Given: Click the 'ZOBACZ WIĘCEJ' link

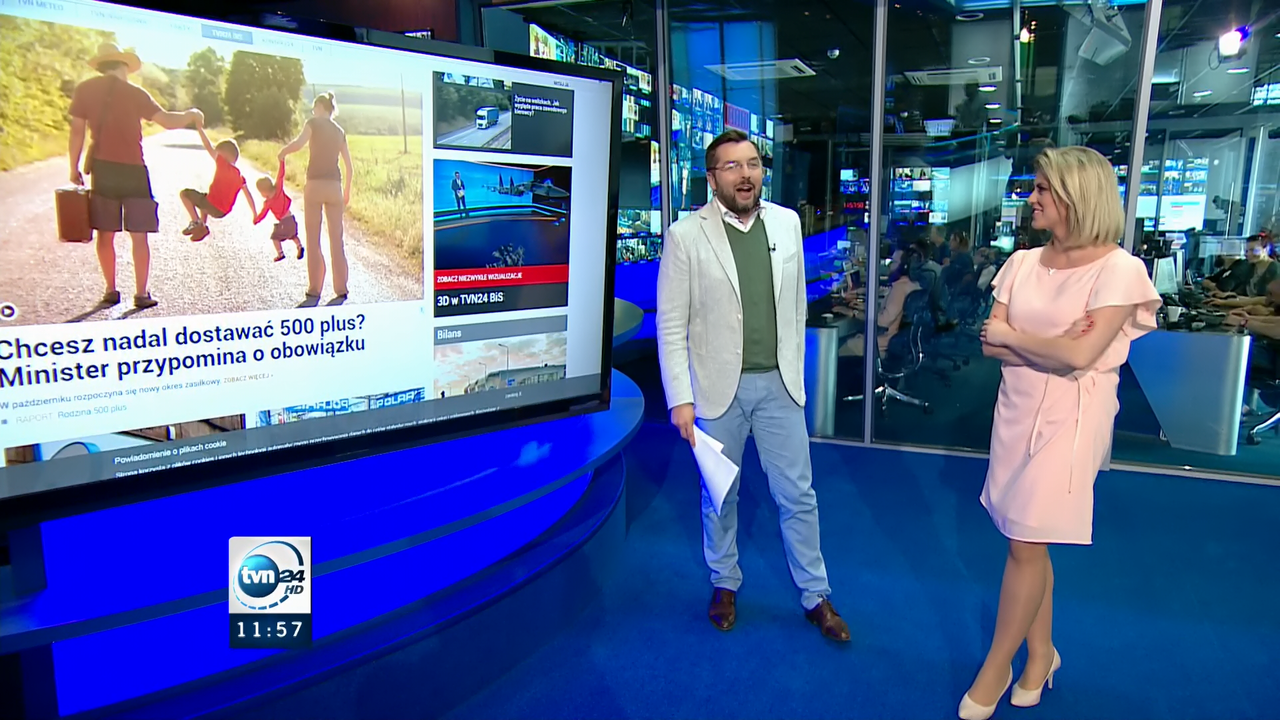Looking at the screenshot, I should (247, 377).
